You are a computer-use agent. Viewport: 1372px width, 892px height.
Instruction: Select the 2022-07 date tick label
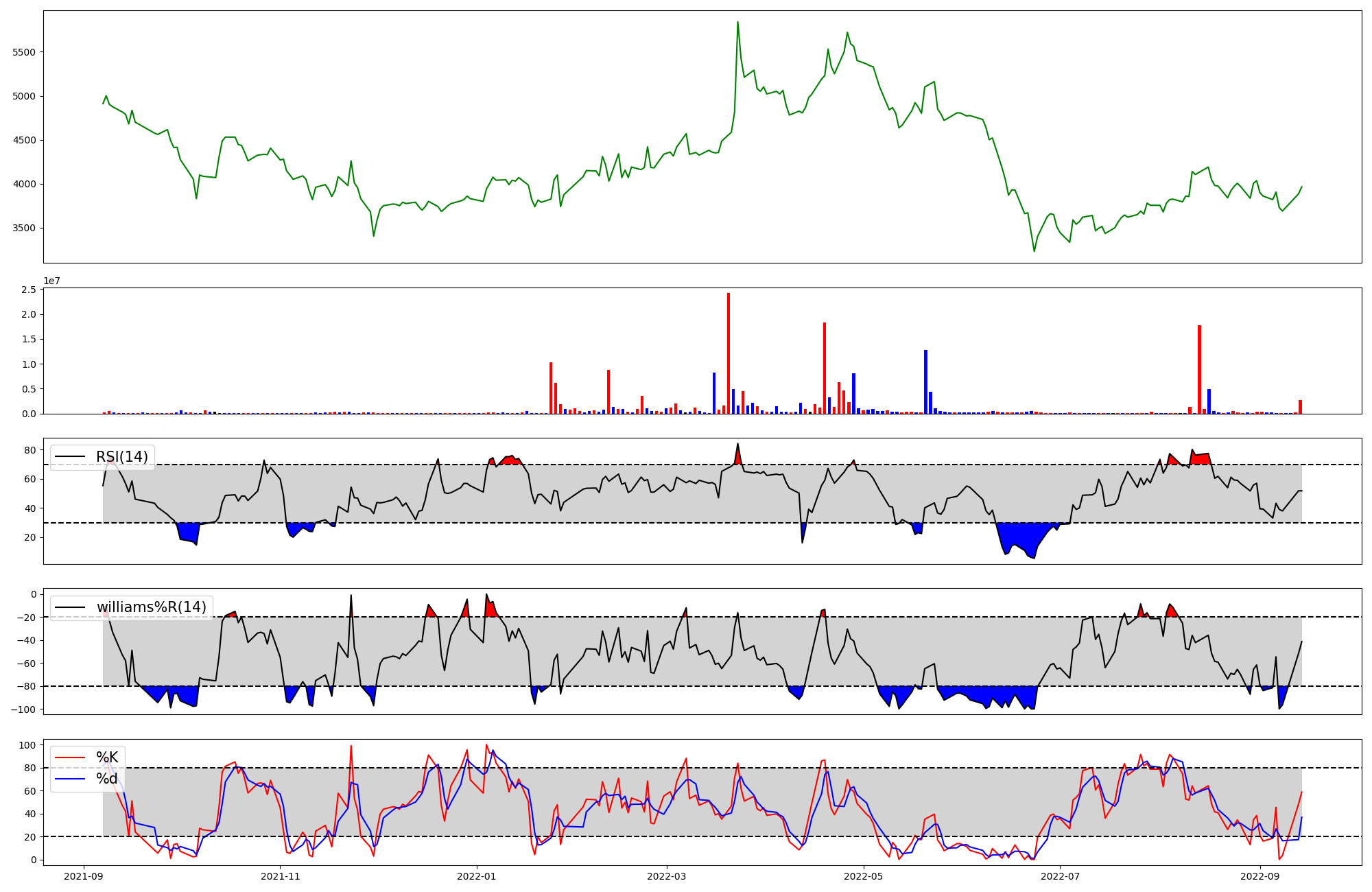coord(1060,876)
